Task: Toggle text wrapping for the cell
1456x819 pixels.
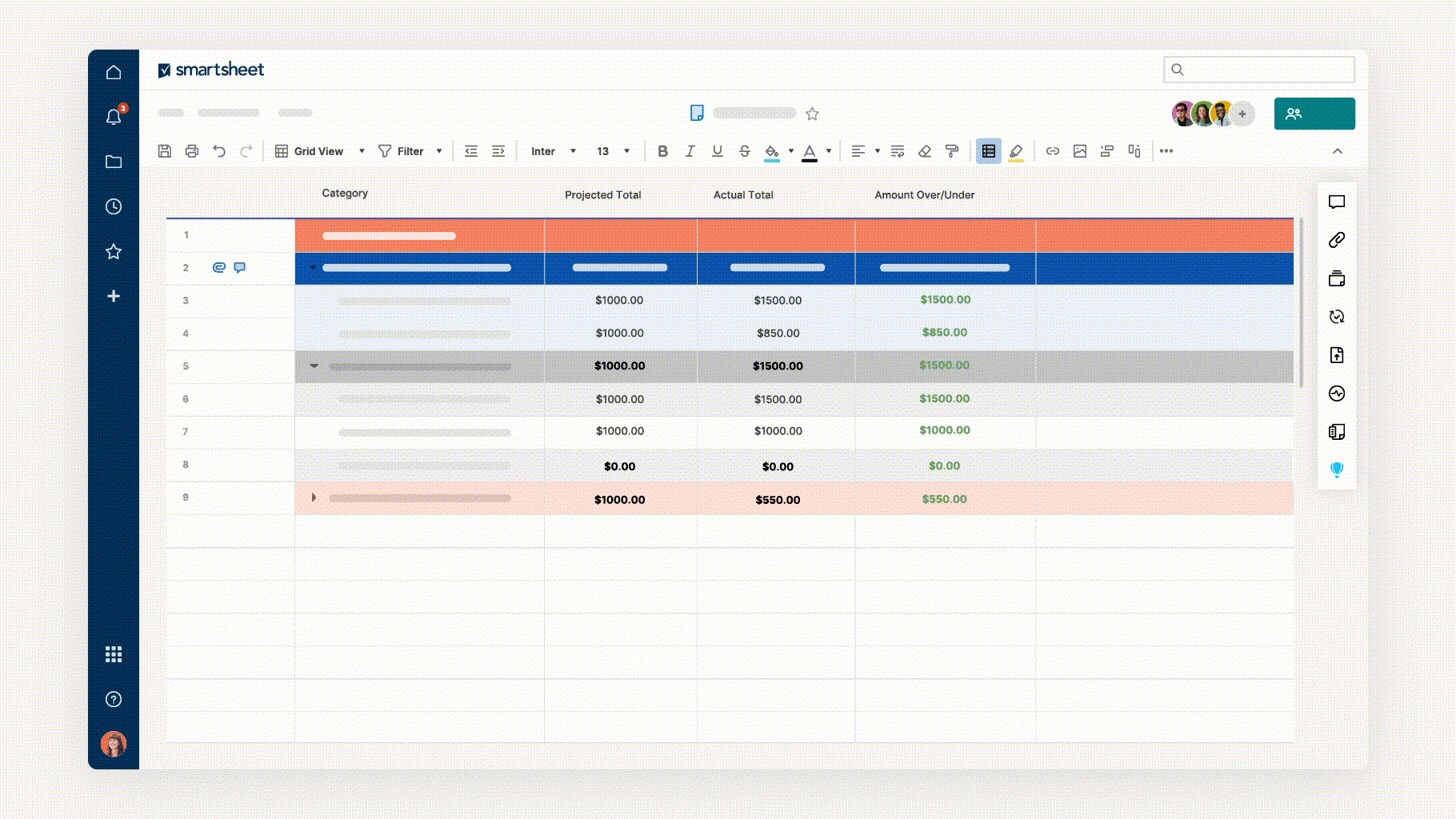Action: [897, 150]
